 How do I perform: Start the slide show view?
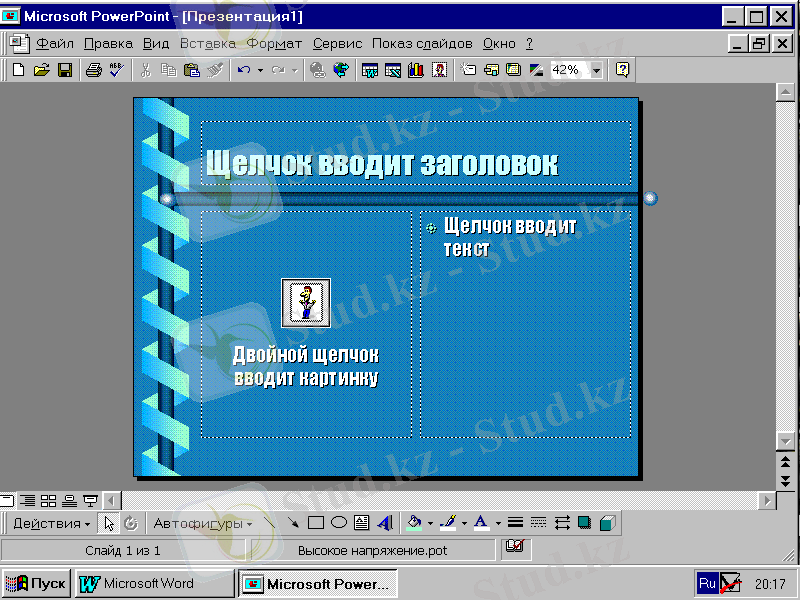tap(90, 501)
